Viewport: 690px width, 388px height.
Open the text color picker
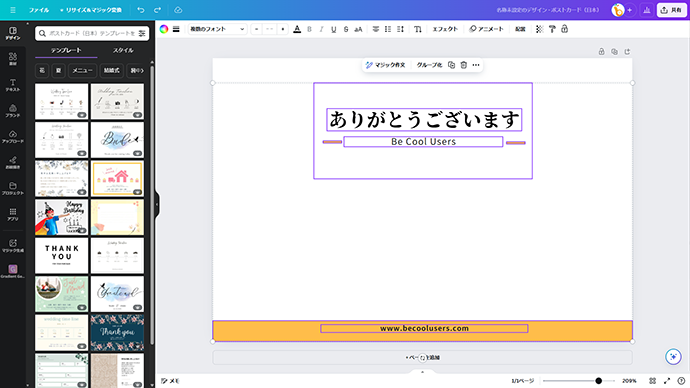pos(297,29)
